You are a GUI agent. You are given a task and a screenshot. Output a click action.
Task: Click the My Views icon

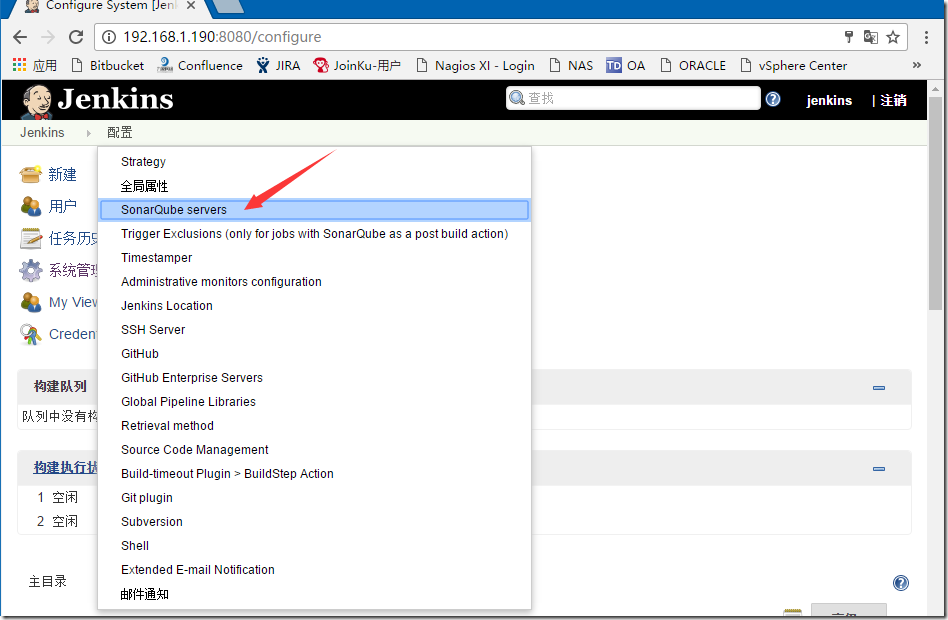[x=30, y=302]
